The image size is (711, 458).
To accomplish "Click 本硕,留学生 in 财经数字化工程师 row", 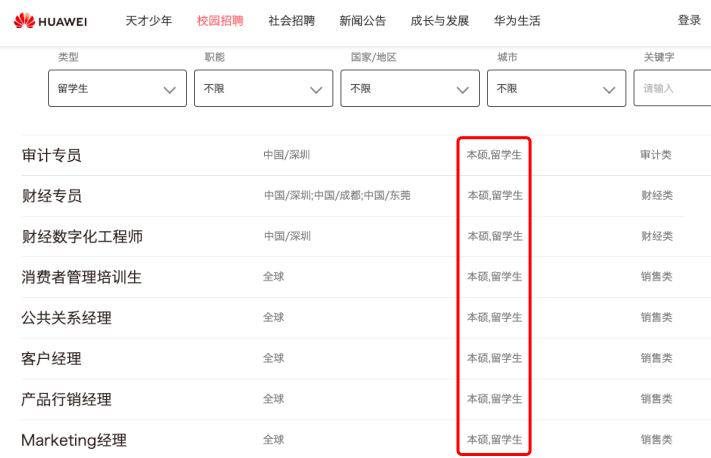I will 495,236.
